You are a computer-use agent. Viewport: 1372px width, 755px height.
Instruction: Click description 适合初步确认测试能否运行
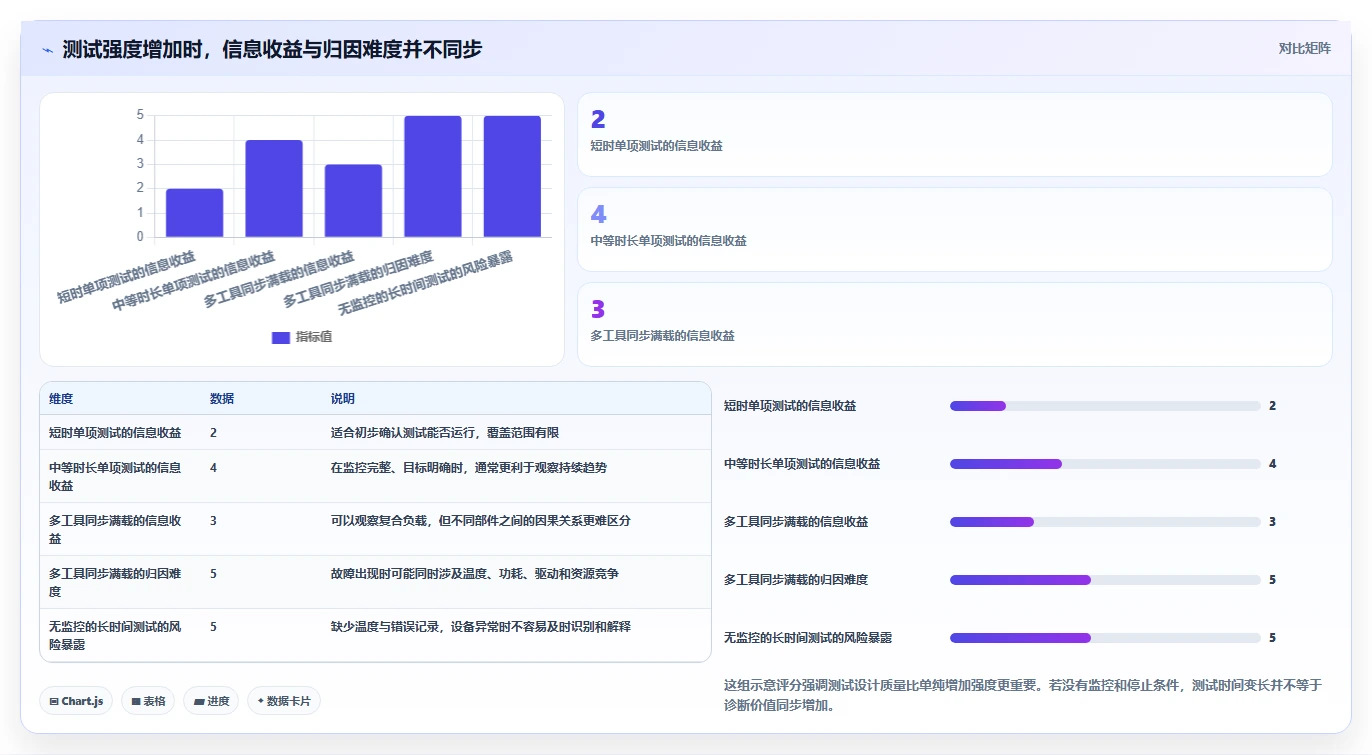click(x=445, y=433)
